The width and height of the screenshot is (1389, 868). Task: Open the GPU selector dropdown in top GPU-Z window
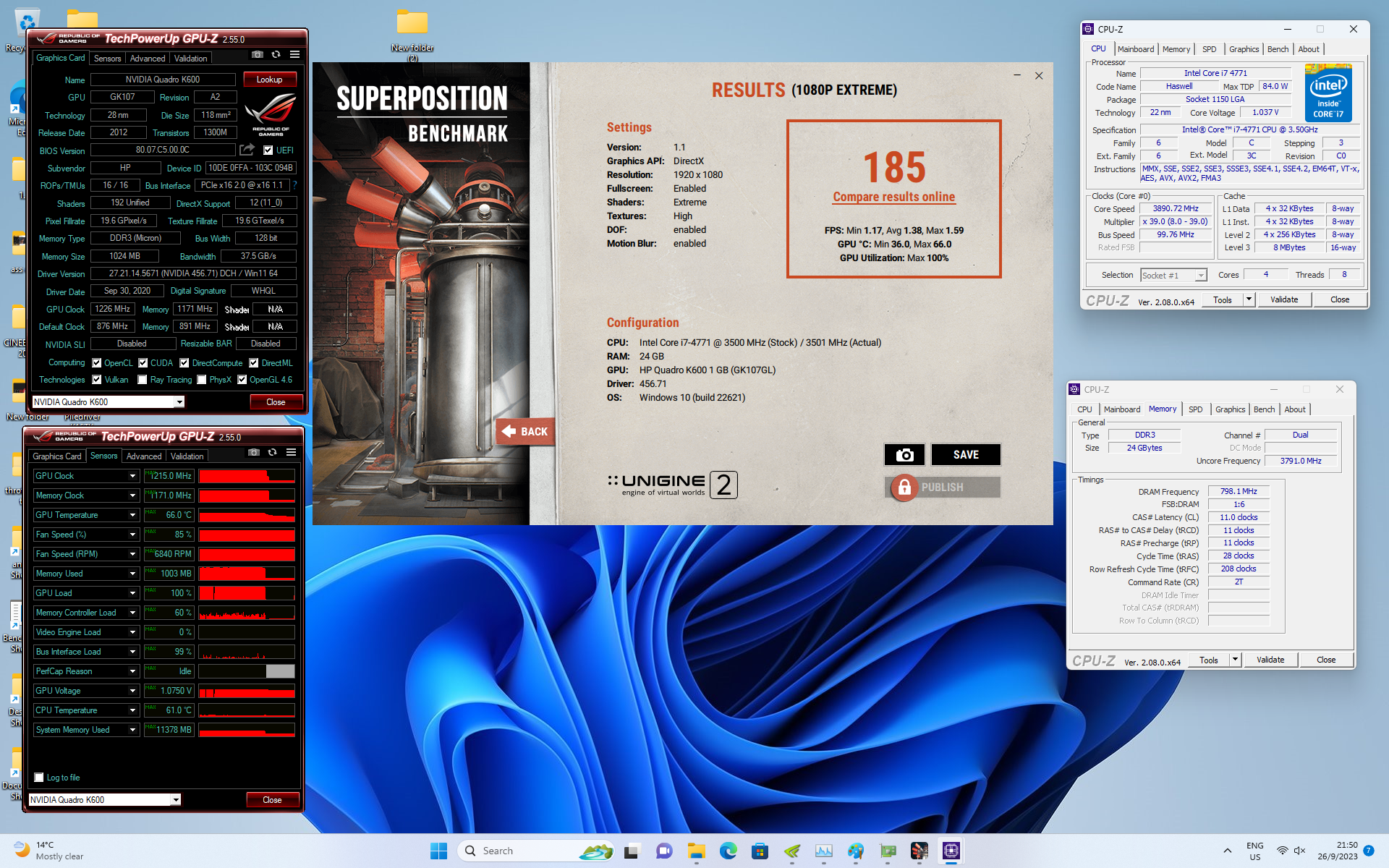179,402
